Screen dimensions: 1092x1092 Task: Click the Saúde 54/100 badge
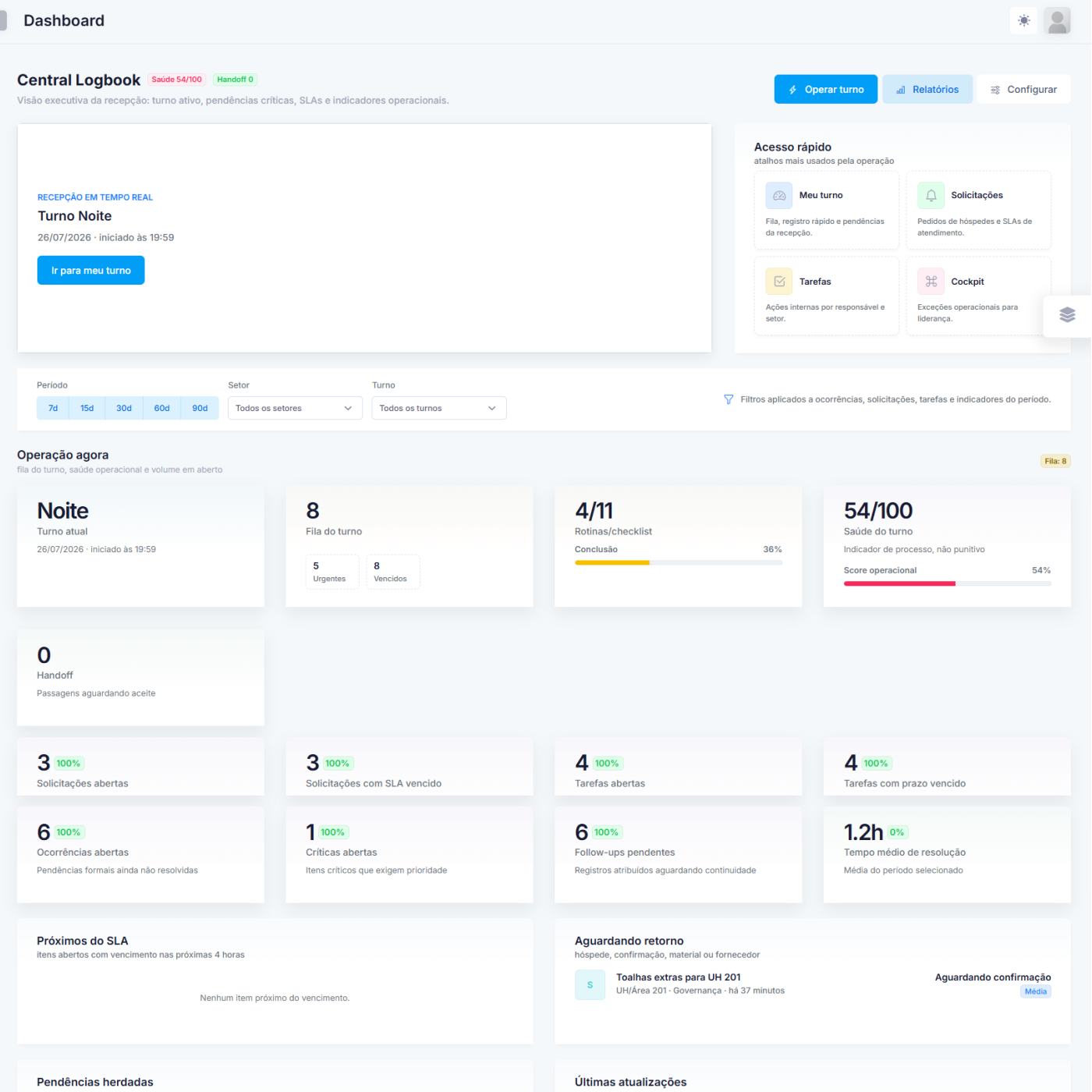(176, 80)
